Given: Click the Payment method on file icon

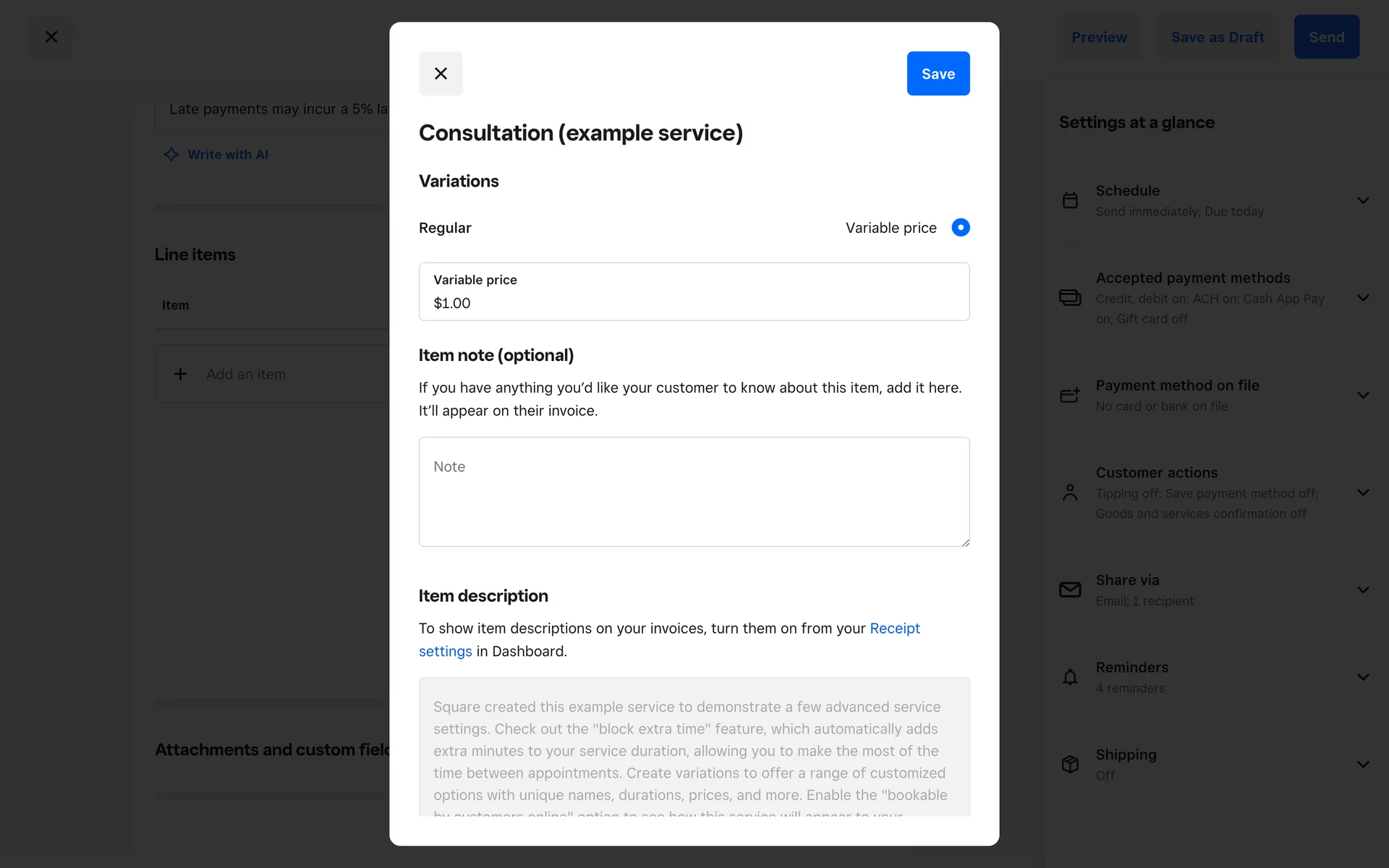Looking at the screenshot, I should tap(1070, 395).
